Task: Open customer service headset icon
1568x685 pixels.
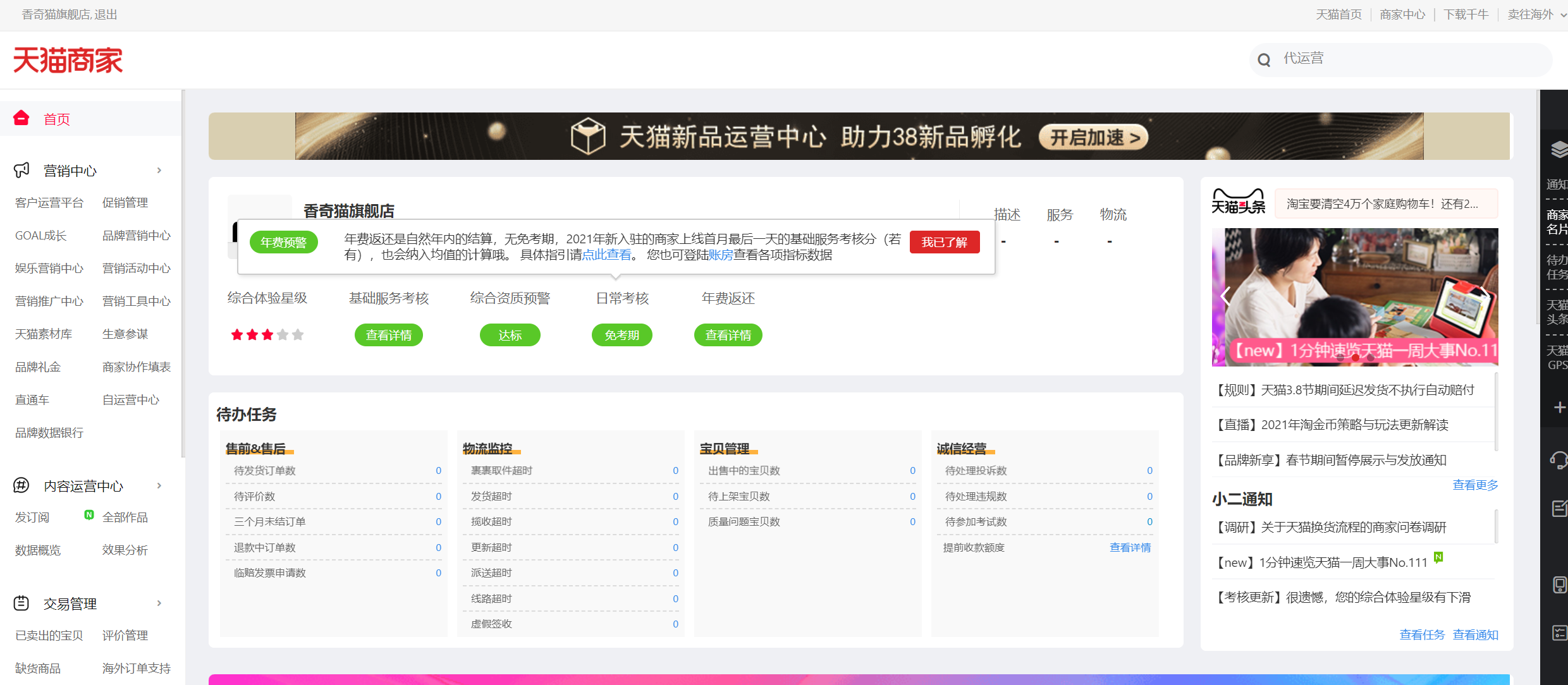Action: coord(1559,460)
